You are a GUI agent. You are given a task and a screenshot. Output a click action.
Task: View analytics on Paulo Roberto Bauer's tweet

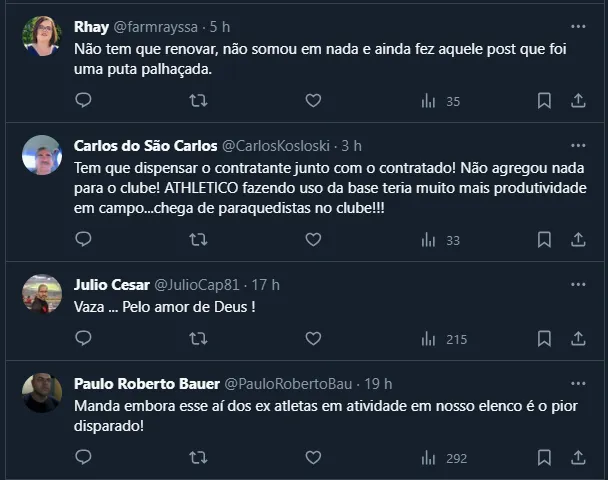pyautogui.click(x=443, y=458)
